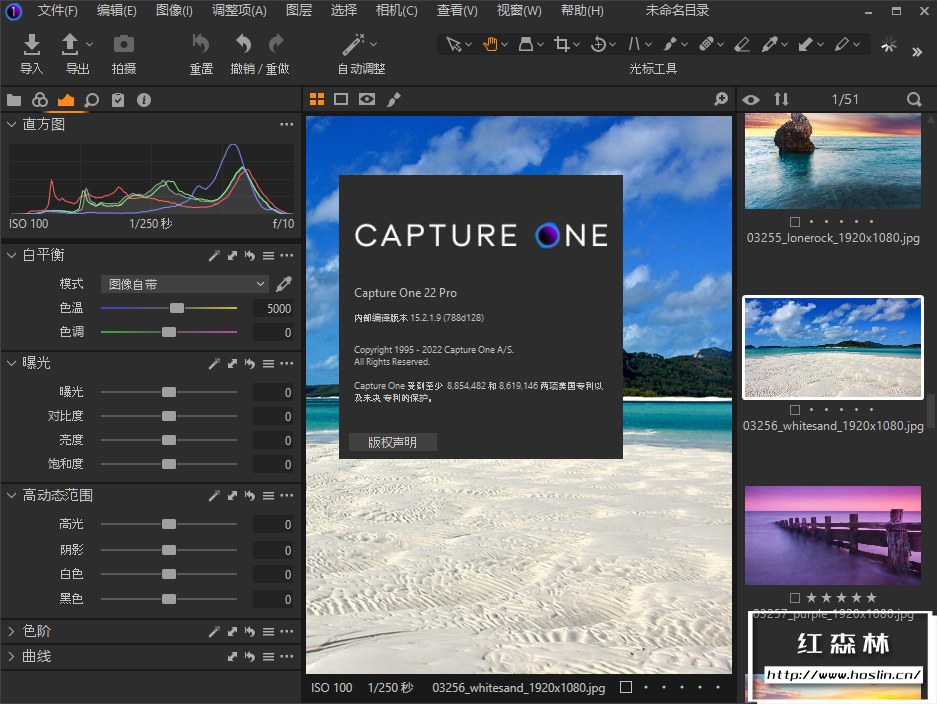937x704 pixels.
Task: Click the magic wand auto-adjust icon in 曝光 header
Action: pyautogui.click(x=213, y=363)
